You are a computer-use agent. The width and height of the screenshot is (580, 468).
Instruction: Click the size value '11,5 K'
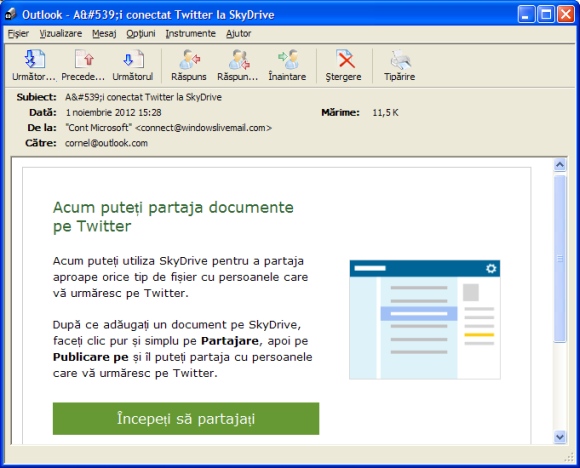point(385,112)
